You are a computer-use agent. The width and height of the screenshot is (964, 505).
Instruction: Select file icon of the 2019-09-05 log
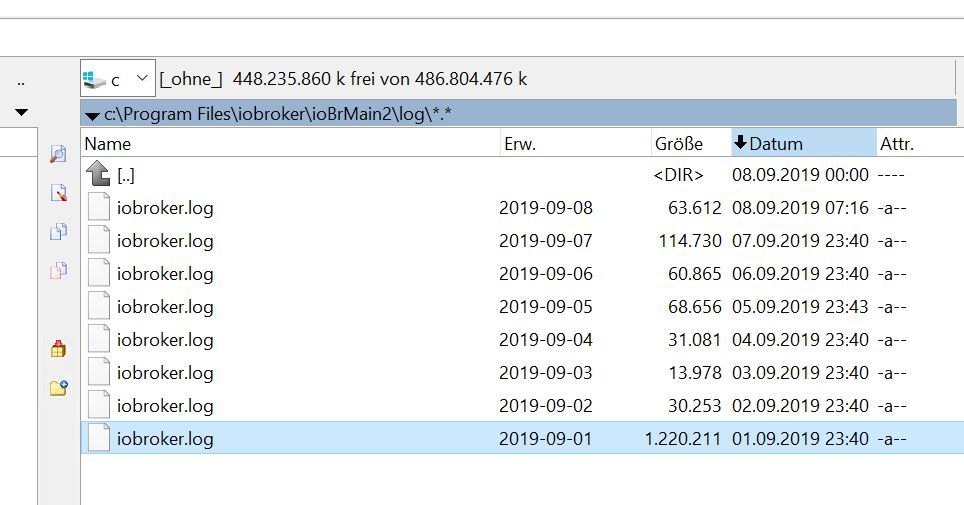coord(98,306)
